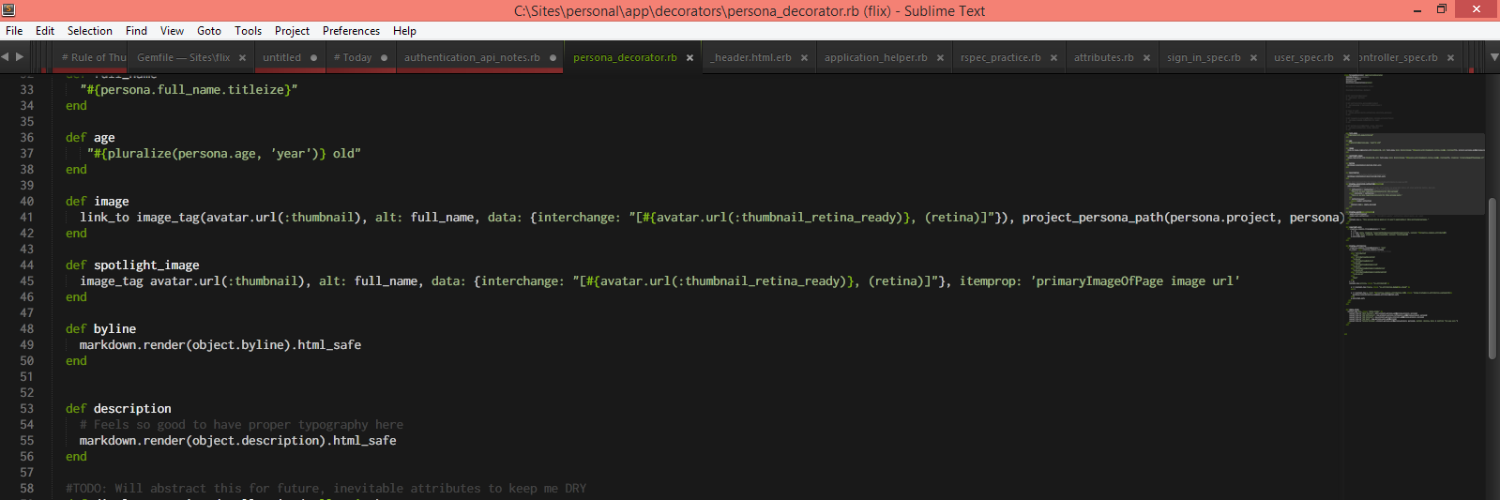Click the tab scroll left arrow

7,57
